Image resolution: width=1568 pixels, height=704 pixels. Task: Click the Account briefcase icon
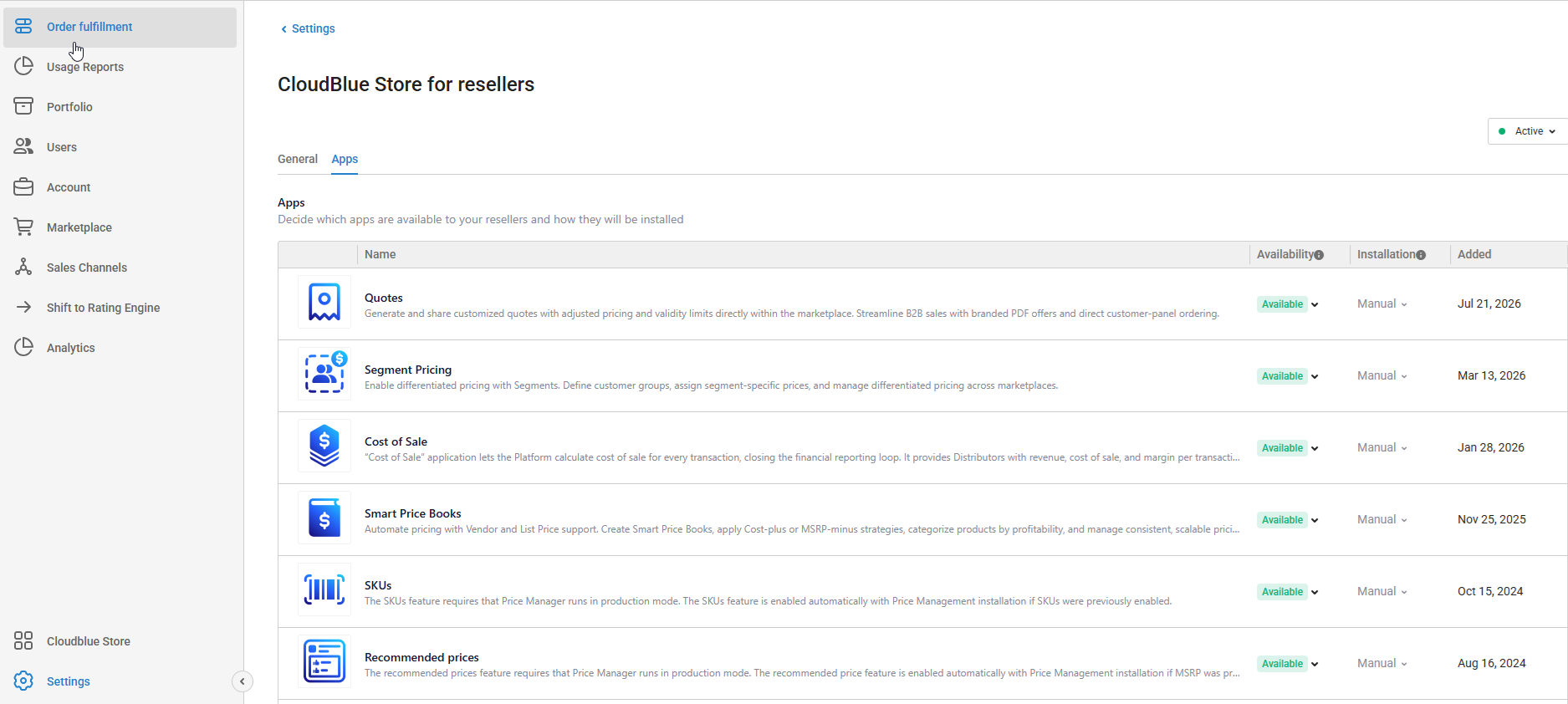[23, 186]
